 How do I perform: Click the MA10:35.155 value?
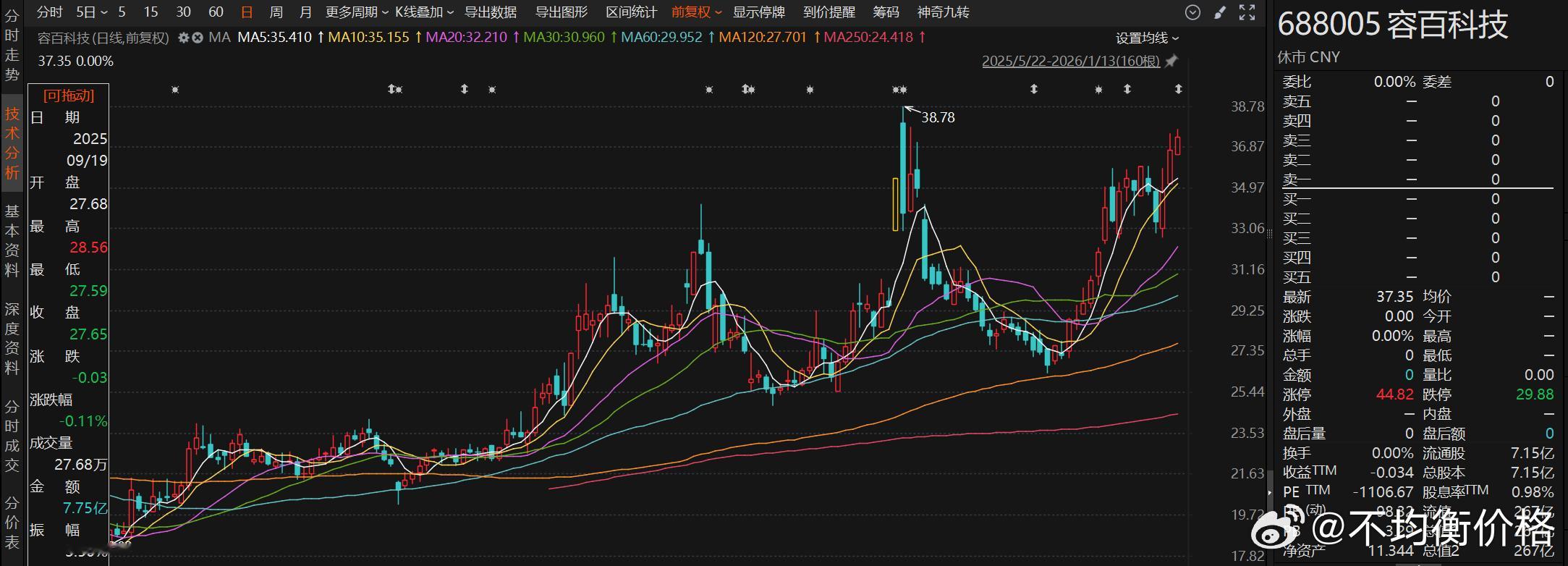tap(369, 38)
